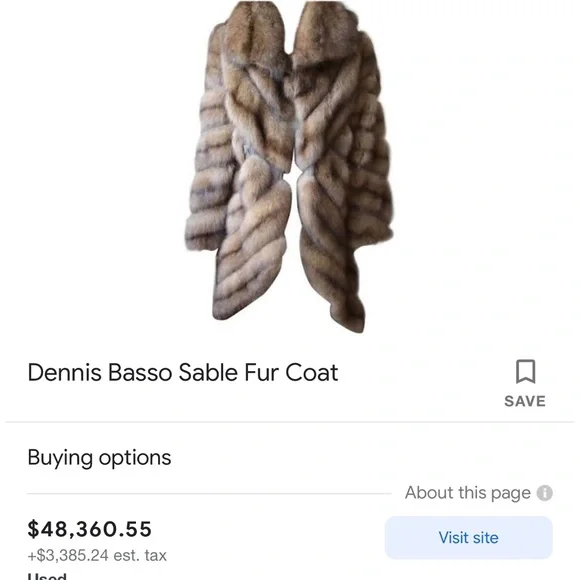Open the fur coat product image

tap(289, 166)
